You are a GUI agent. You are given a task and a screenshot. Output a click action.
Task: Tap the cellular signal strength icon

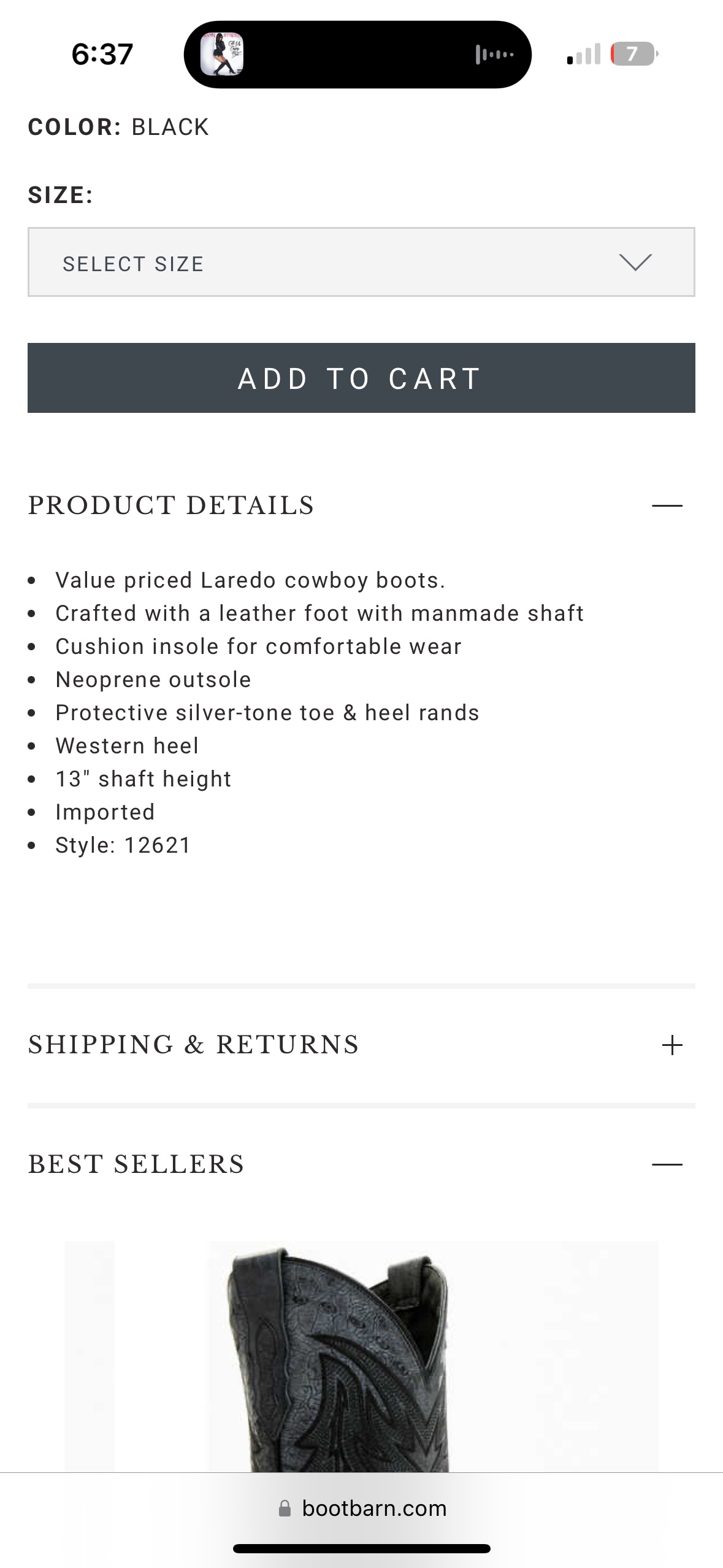pos(584,55)
